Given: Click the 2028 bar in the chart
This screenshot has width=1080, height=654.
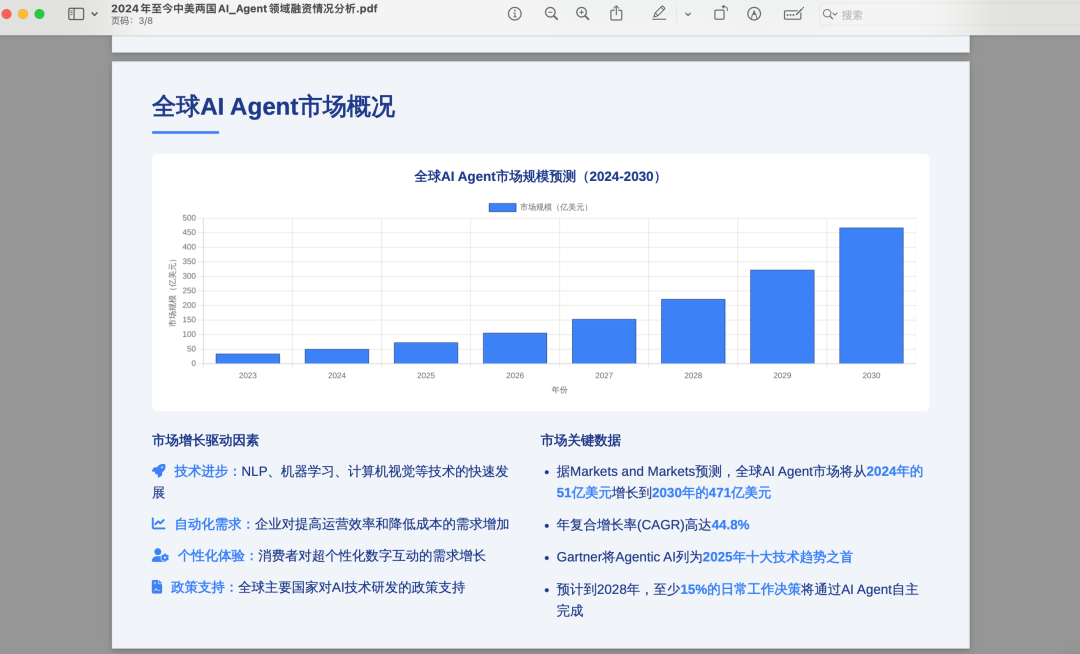Looking at the screenshot, I should click(x=693, y=331).
